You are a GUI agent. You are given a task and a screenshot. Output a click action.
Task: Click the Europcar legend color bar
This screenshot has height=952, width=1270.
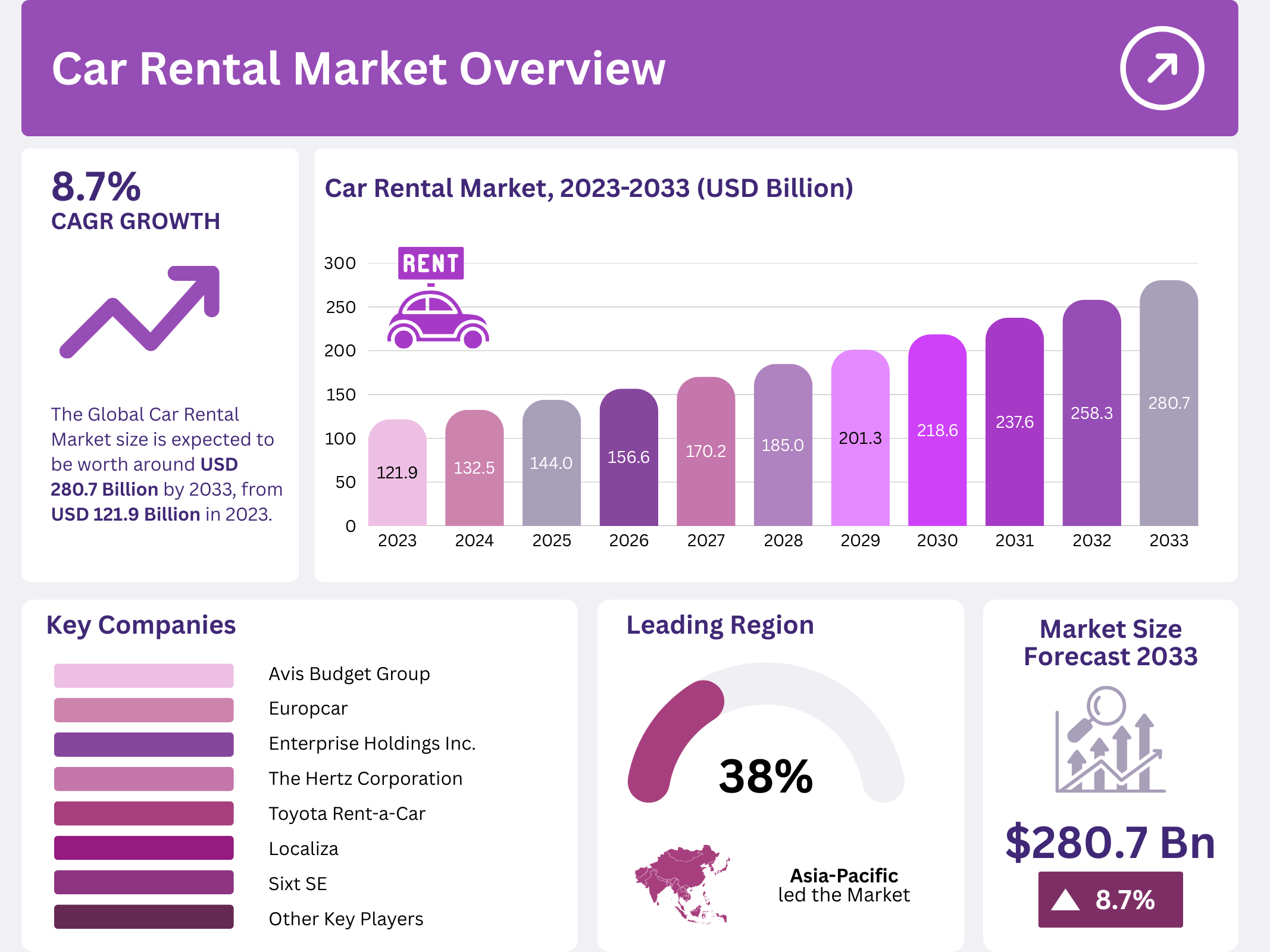point(143,710)
